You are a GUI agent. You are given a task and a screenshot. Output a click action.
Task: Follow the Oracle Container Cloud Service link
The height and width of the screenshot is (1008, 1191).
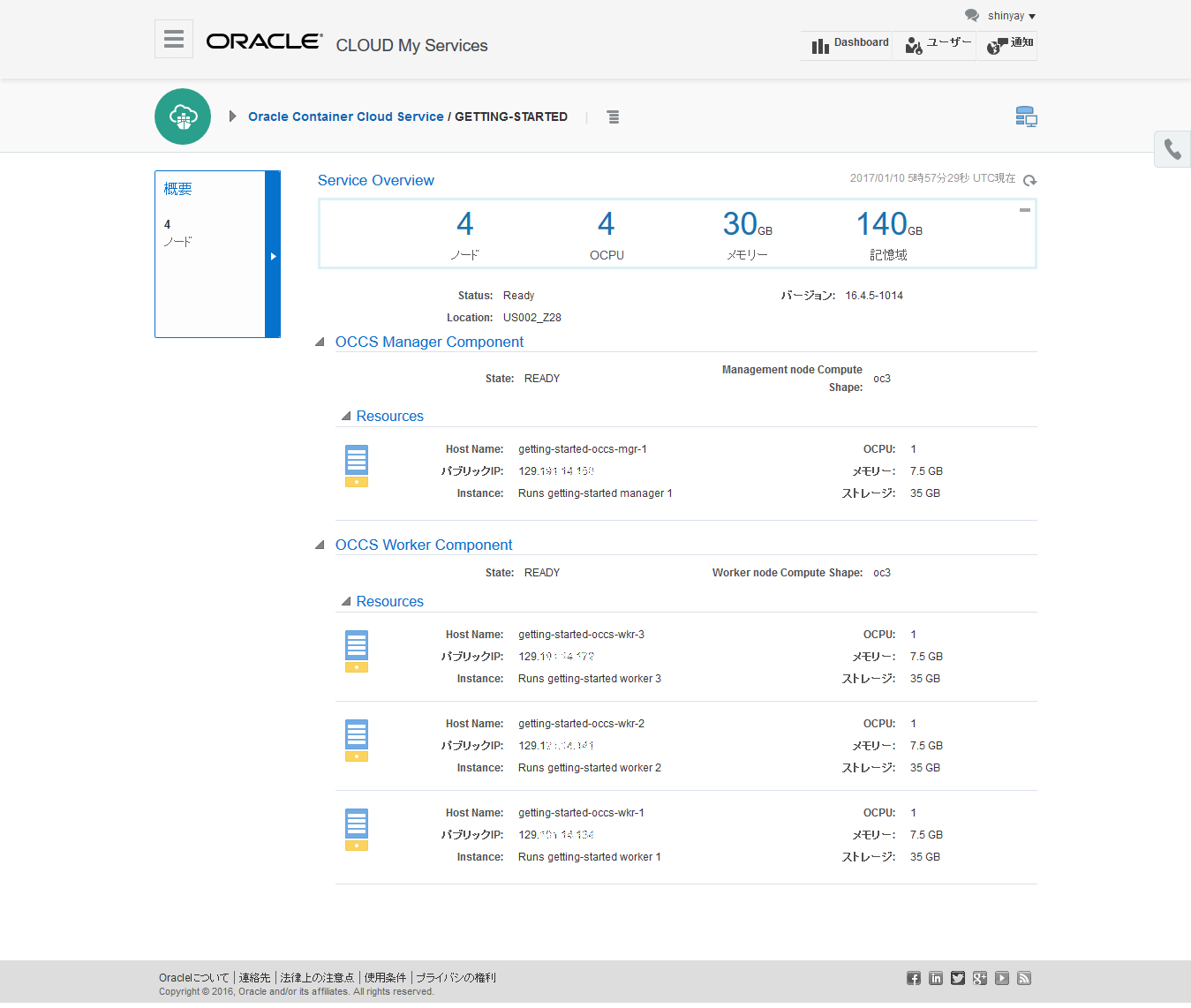point(346,117)
